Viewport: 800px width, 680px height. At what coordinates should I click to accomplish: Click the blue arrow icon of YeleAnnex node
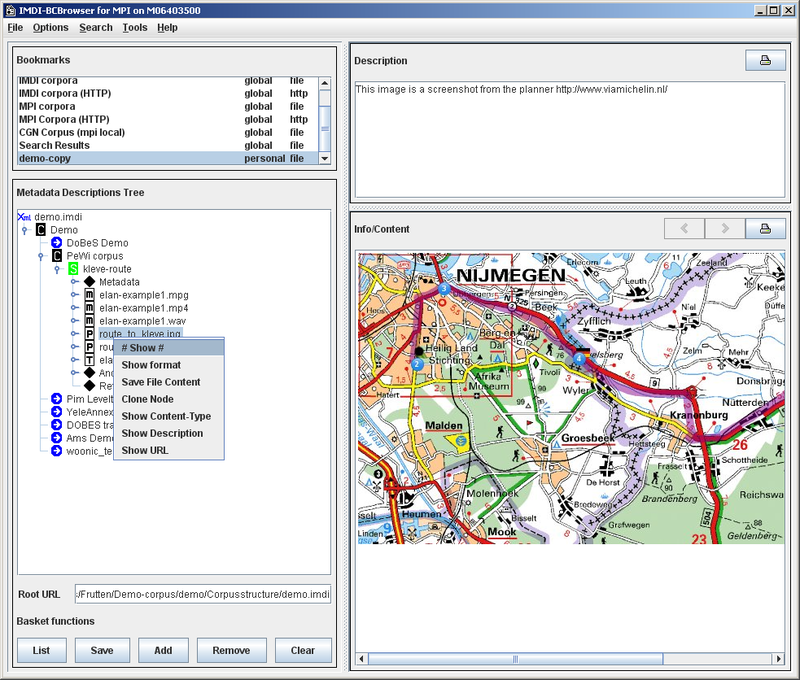(x=57, y=412)
